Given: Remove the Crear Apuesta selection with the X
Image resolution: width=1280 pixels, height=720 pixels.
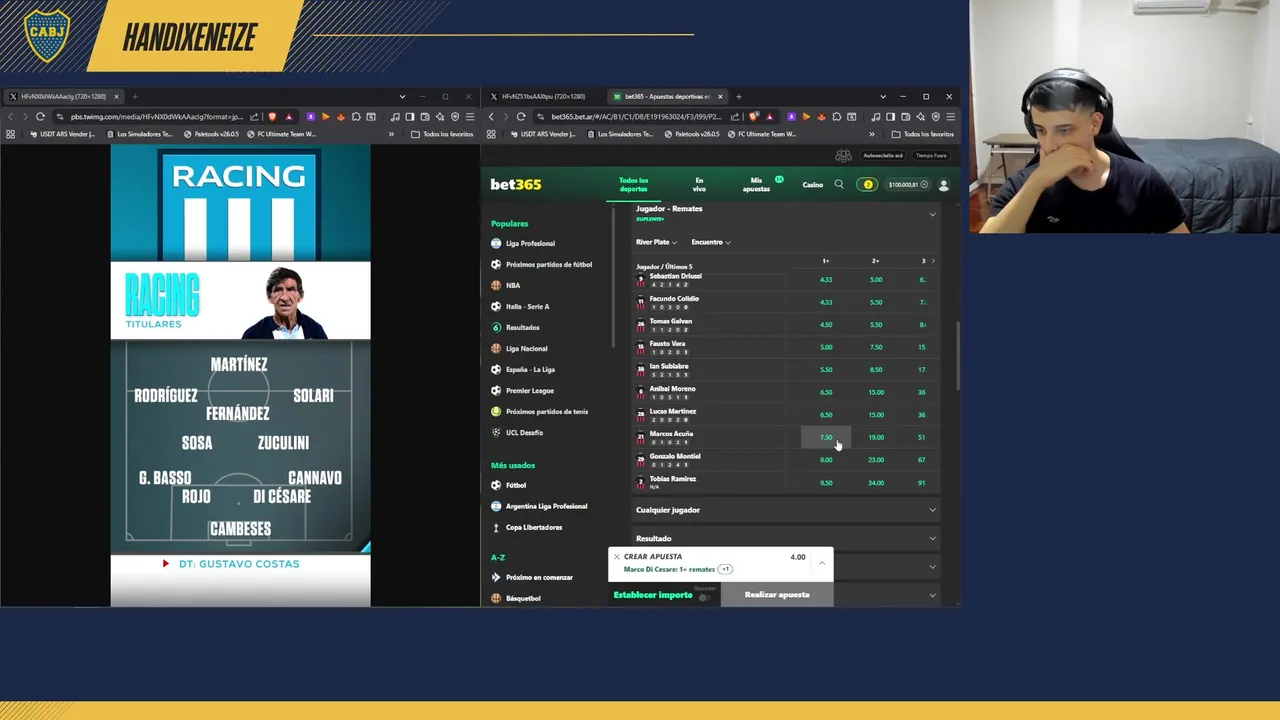Looking at the screenshot, I should [617, 556].
